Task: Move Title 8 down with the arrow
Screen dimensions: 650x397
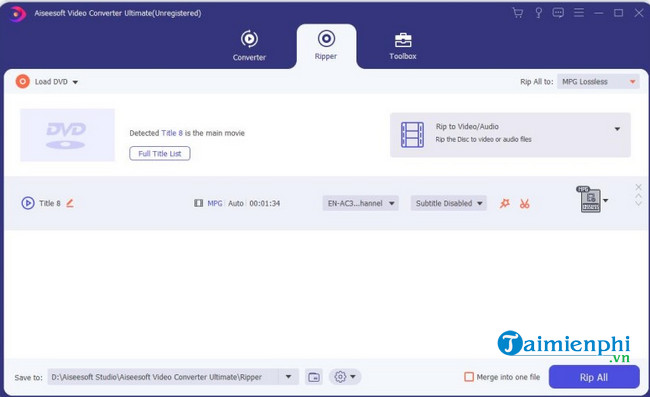Action: (638, 203)
